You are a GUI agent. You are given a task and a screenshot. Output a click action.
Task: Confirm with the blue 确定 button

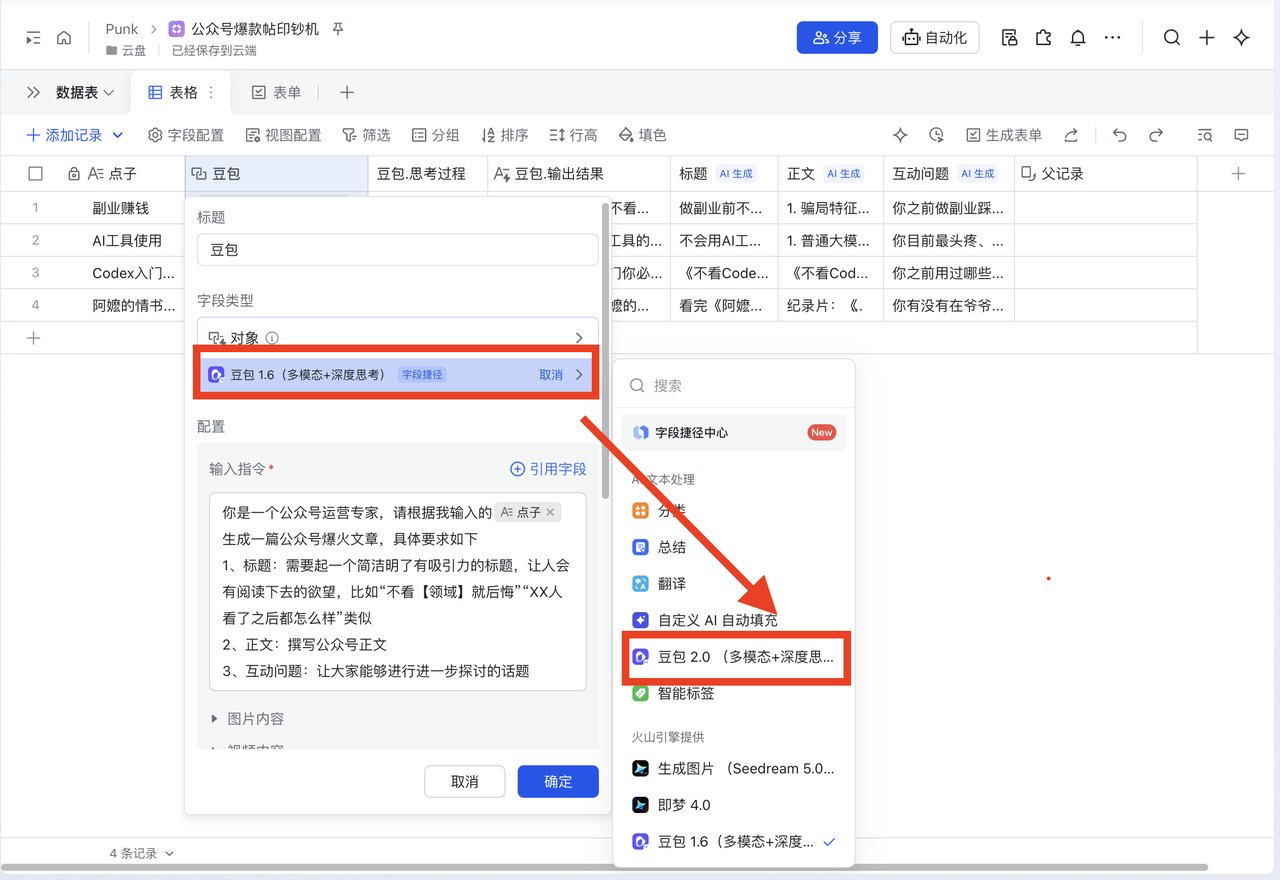[x=558, y=782]
